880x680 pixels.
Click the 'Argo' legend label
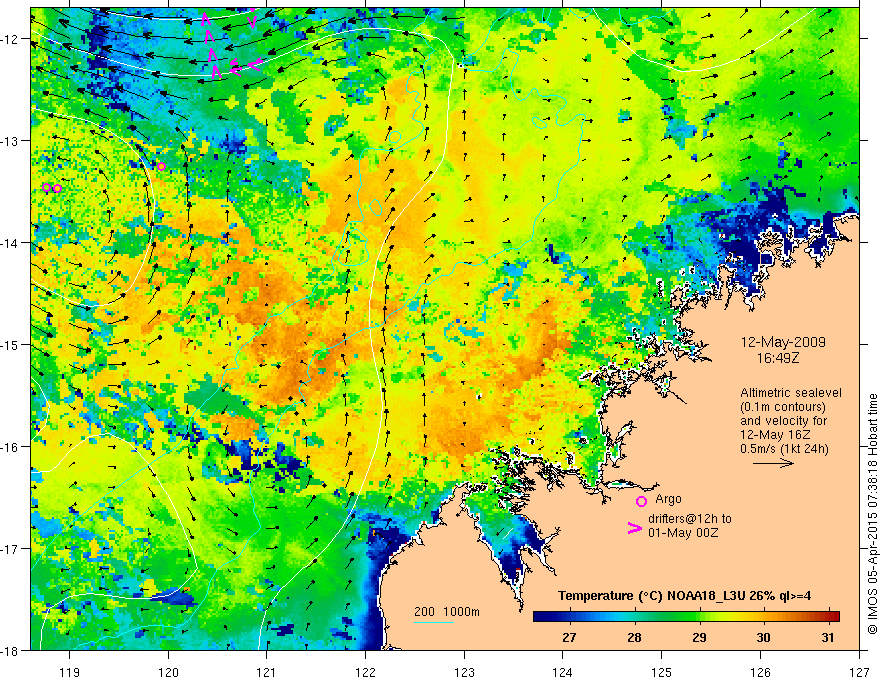(668, 499)
